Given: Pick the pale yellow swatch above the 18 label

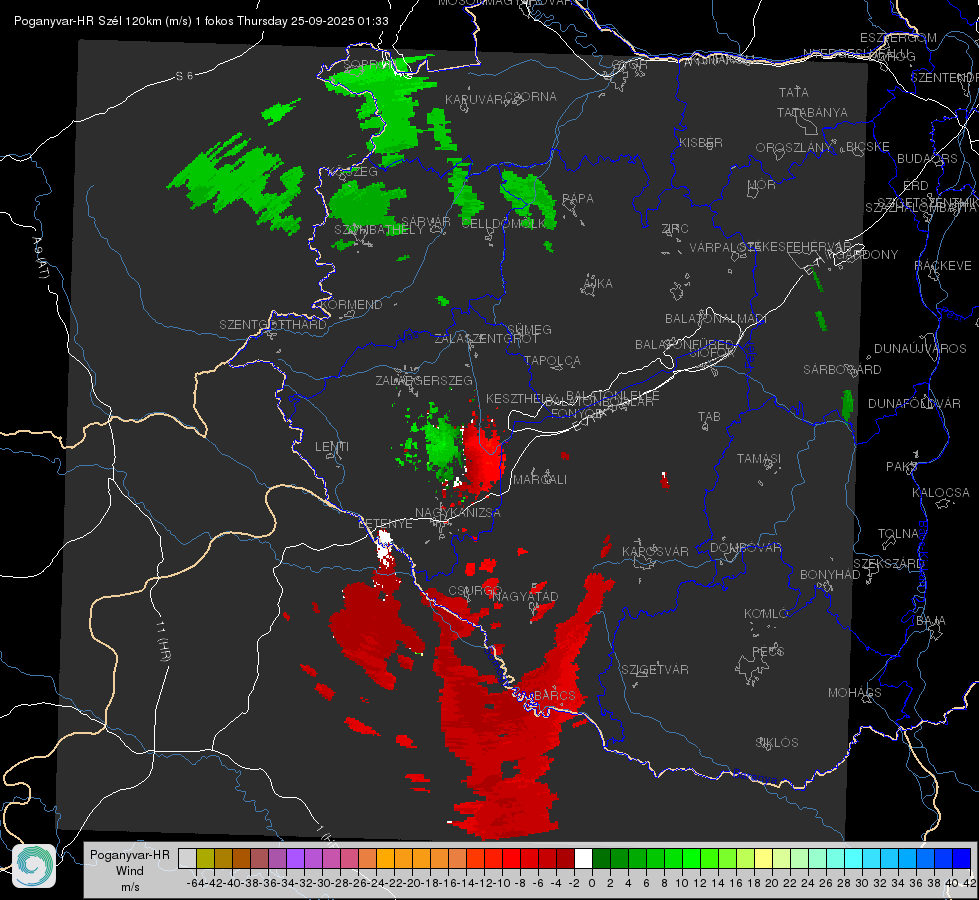Looking at the screenshot, I should coord(763,858).
